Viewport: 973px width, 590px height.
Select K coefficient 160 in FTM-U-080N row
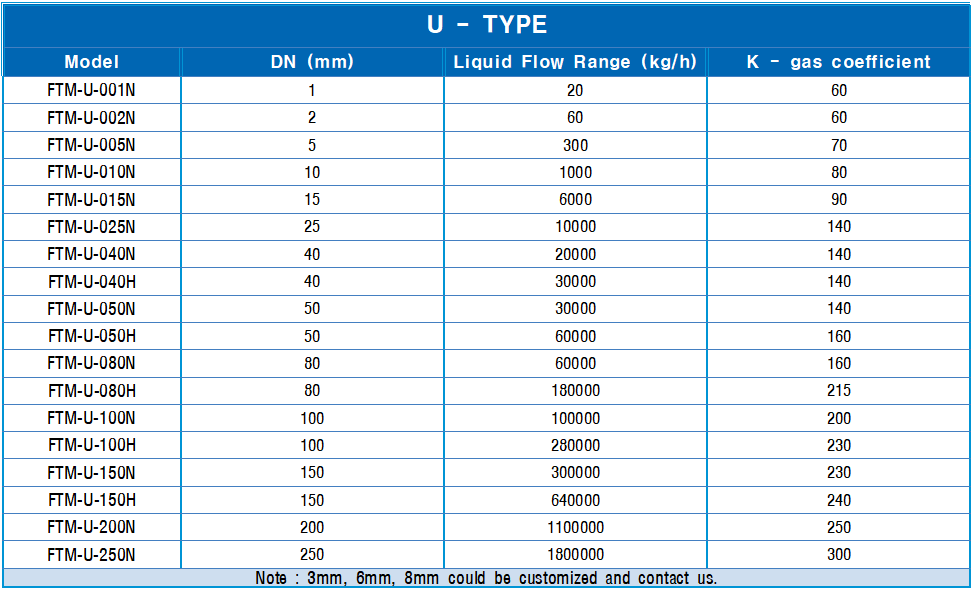839,364
